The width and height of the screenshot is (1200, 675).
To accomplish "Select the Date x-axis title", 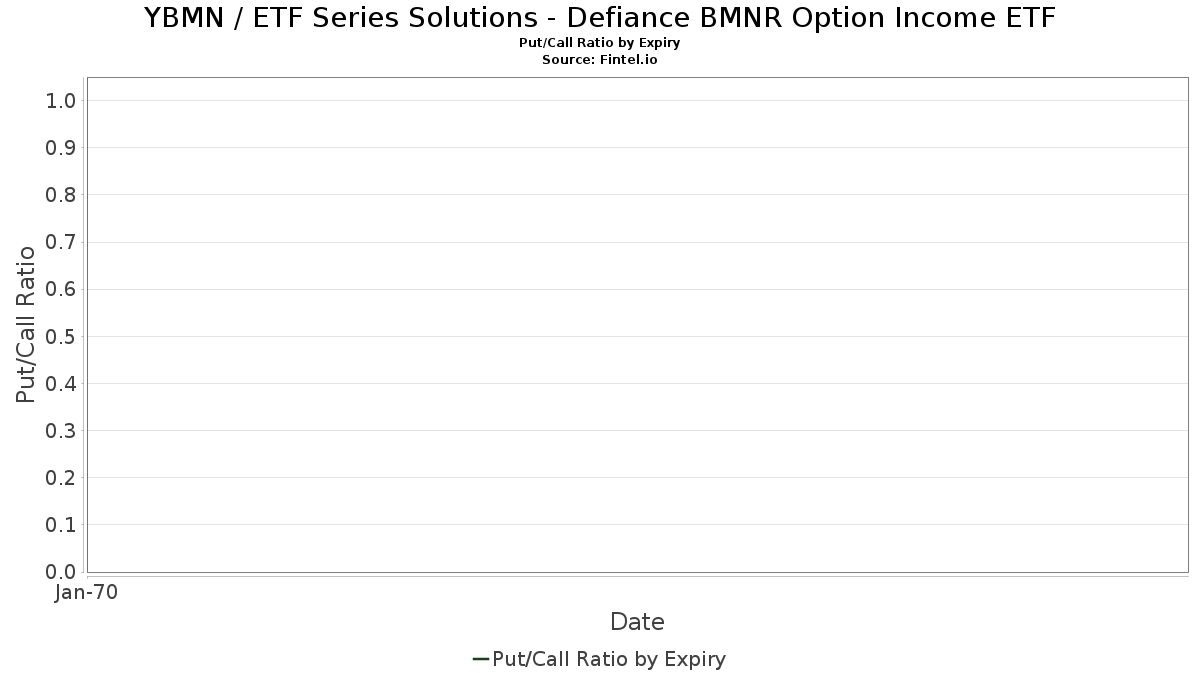I will tap(637, 622).
